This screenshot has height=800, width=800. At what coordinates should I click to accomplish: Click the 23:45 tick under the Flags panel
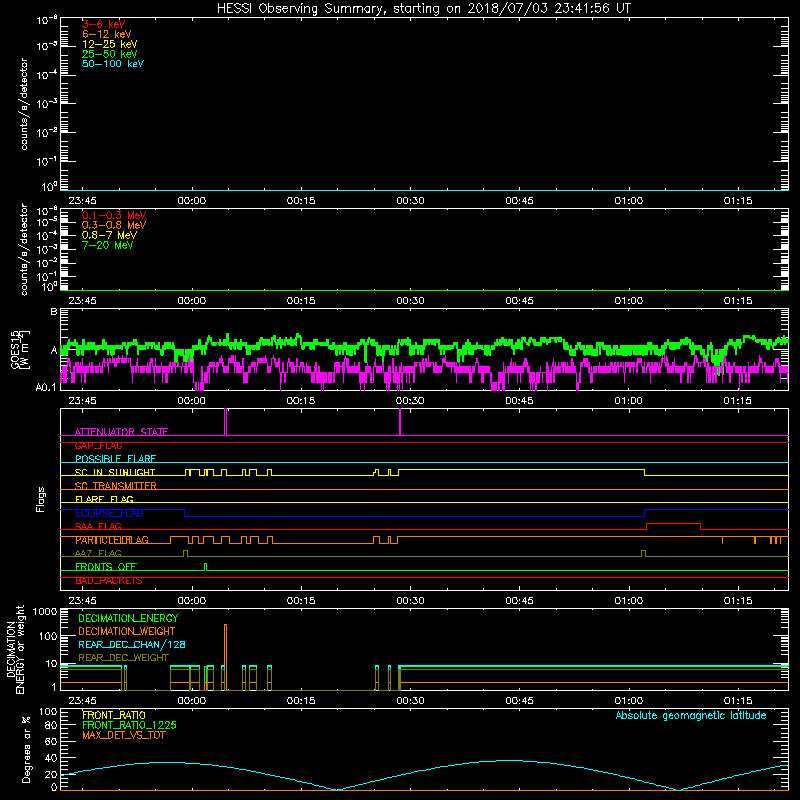coord(83,601)
